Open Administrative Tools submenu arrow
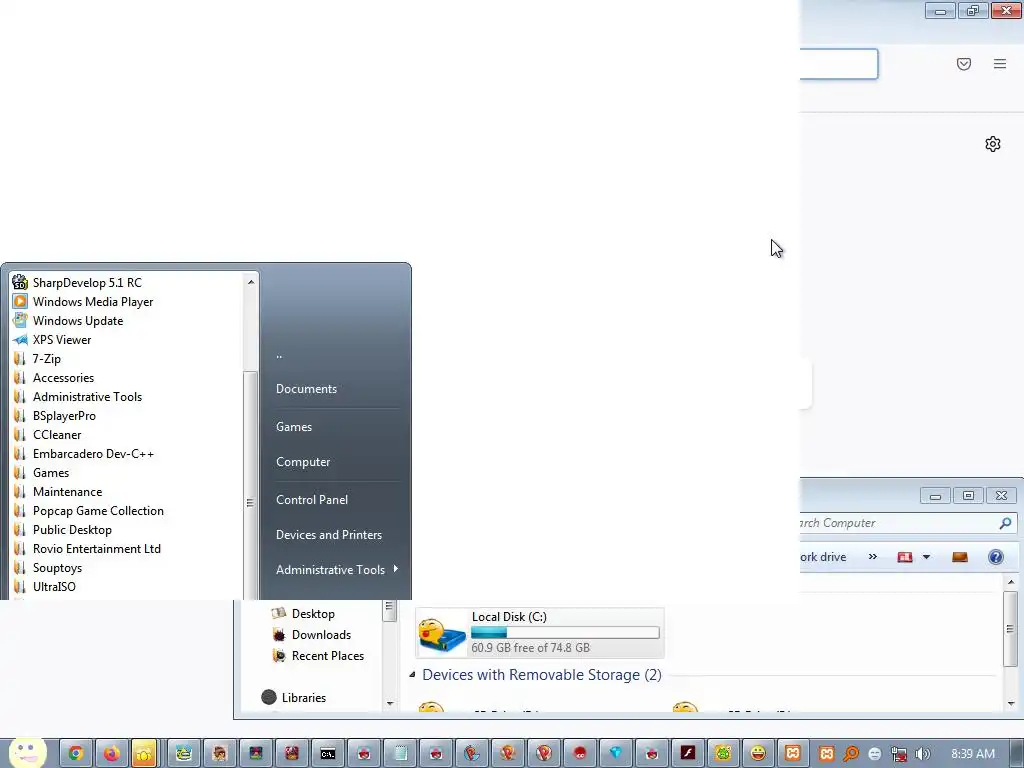The width and height of the screenshot is (1024, 768). pos(396,569)
